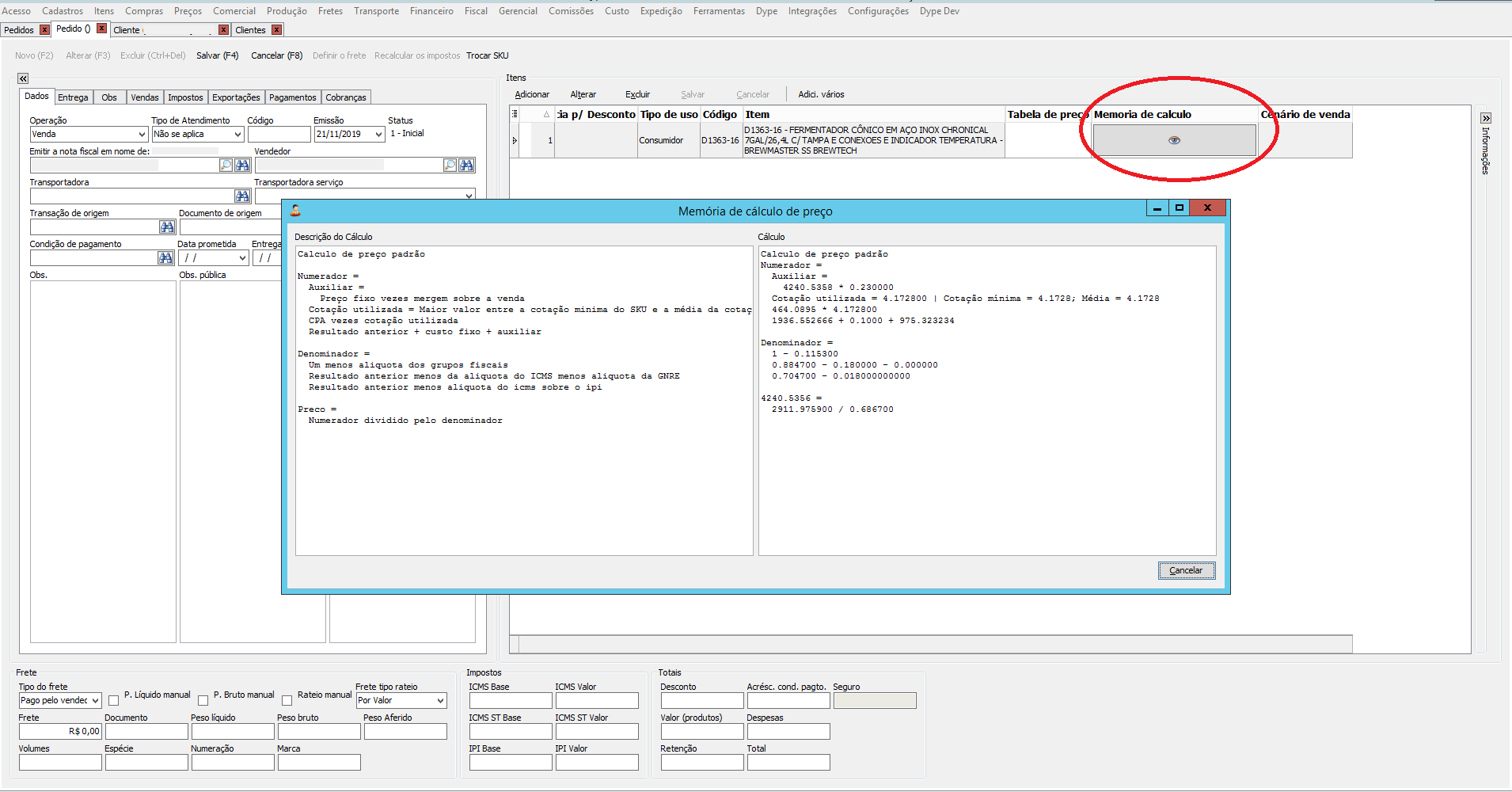Switch to the Pedidos document tab
Screen dimensions: 1512x792
coord(19,30)
